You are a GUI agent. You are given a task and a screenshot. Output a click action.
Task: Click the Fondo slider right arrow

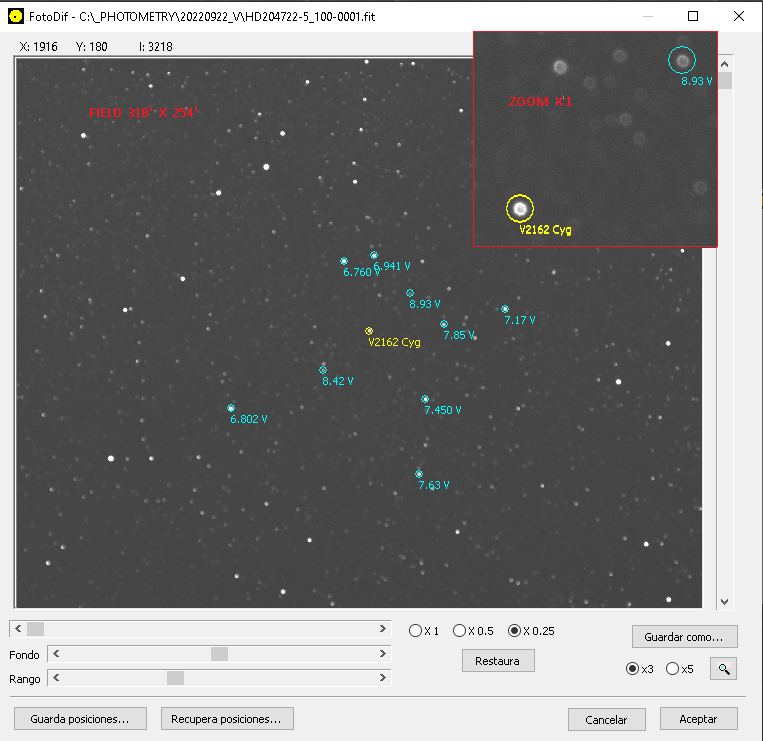pyautogui.click(x=383, y=654)
